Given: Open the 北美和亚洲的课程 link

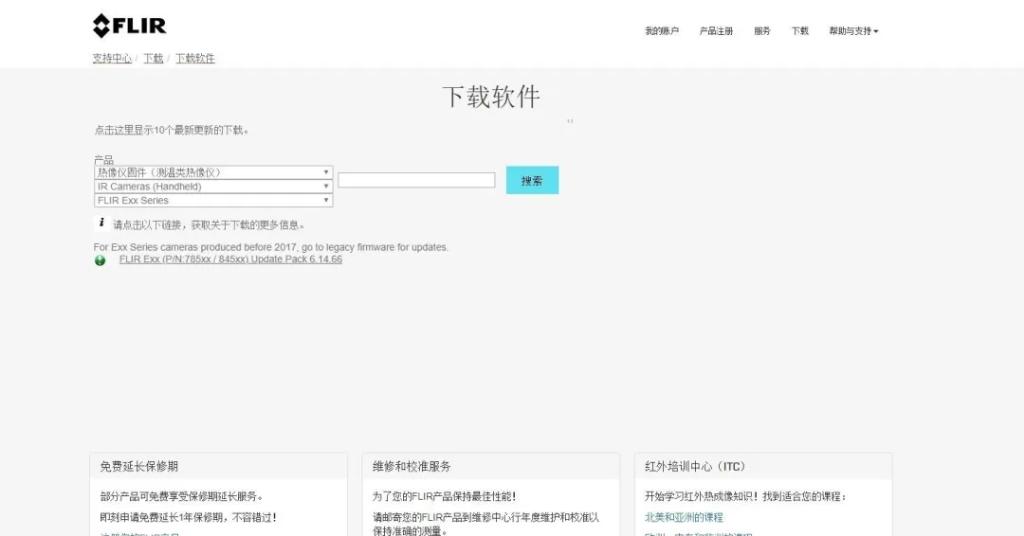Looking at the screenshot, I should (x=684, y=517).
